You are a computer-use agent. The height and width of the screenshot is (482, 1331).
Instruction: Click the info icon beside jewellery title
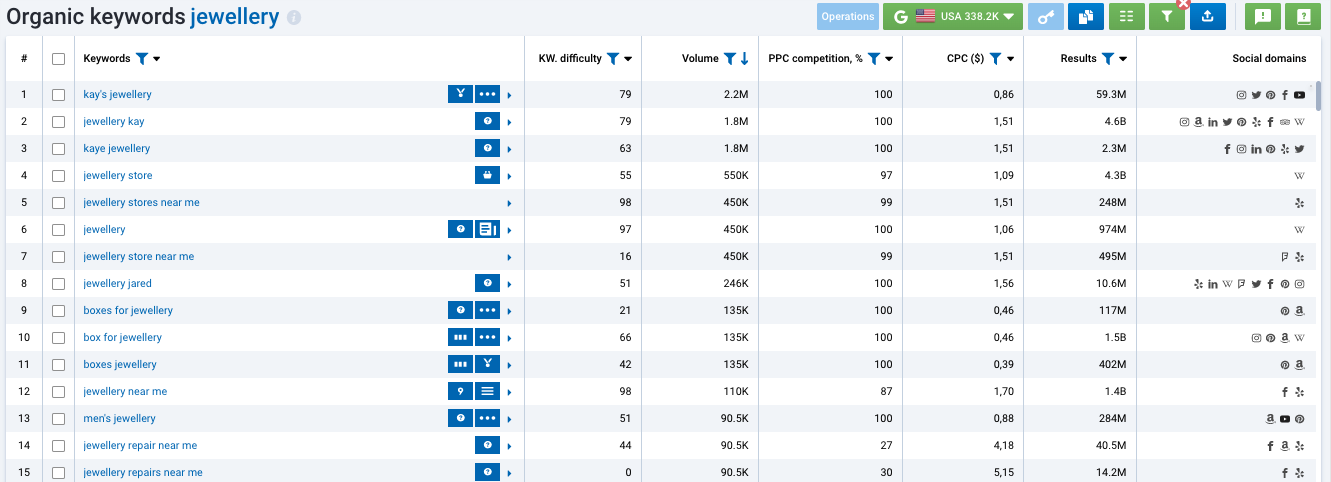tap(293, 18)
